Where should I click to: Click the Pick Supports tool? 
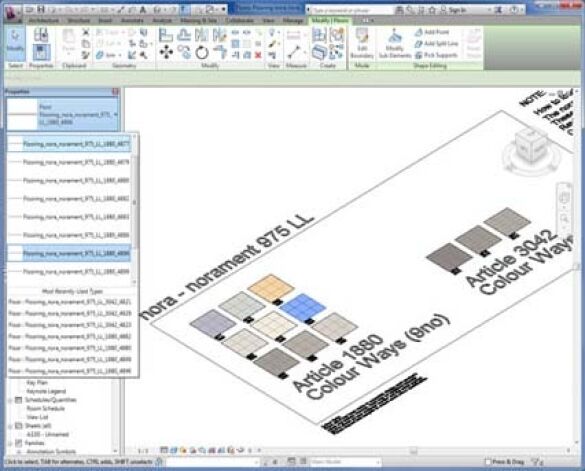(436, 55)
